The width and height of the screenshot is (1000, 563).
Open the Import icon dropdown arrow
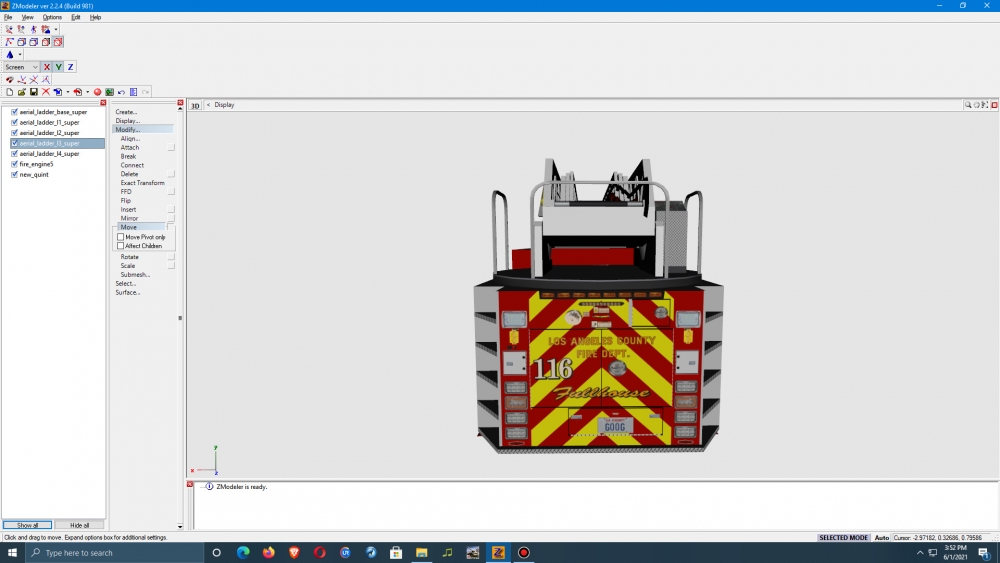point(68,92)
